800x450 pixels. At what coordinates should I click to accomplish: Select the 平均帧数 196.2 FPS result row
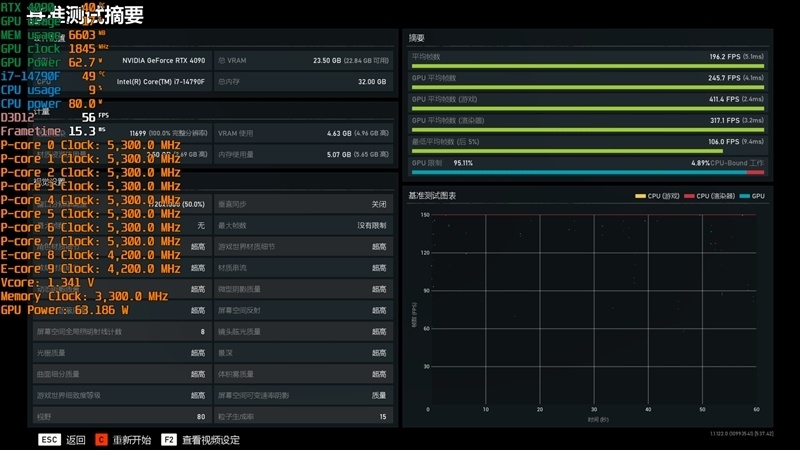(x=588, y=60)
